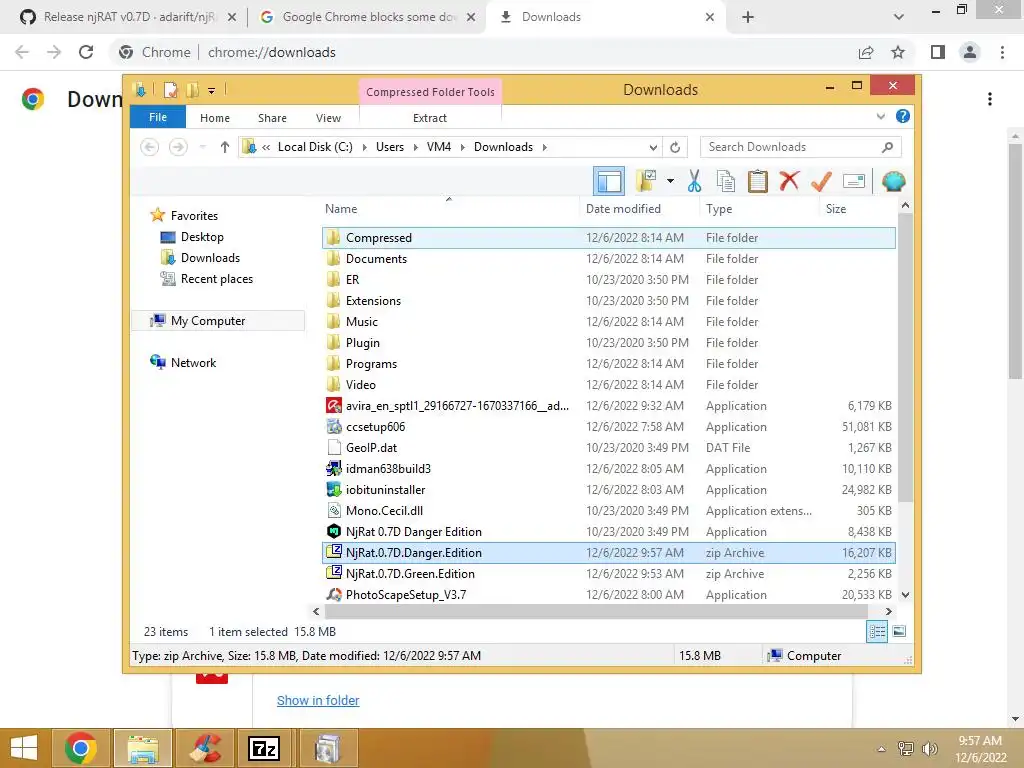Reload the Chrome page
This screenshot has width=1024, height=768.
coord(86,52)
